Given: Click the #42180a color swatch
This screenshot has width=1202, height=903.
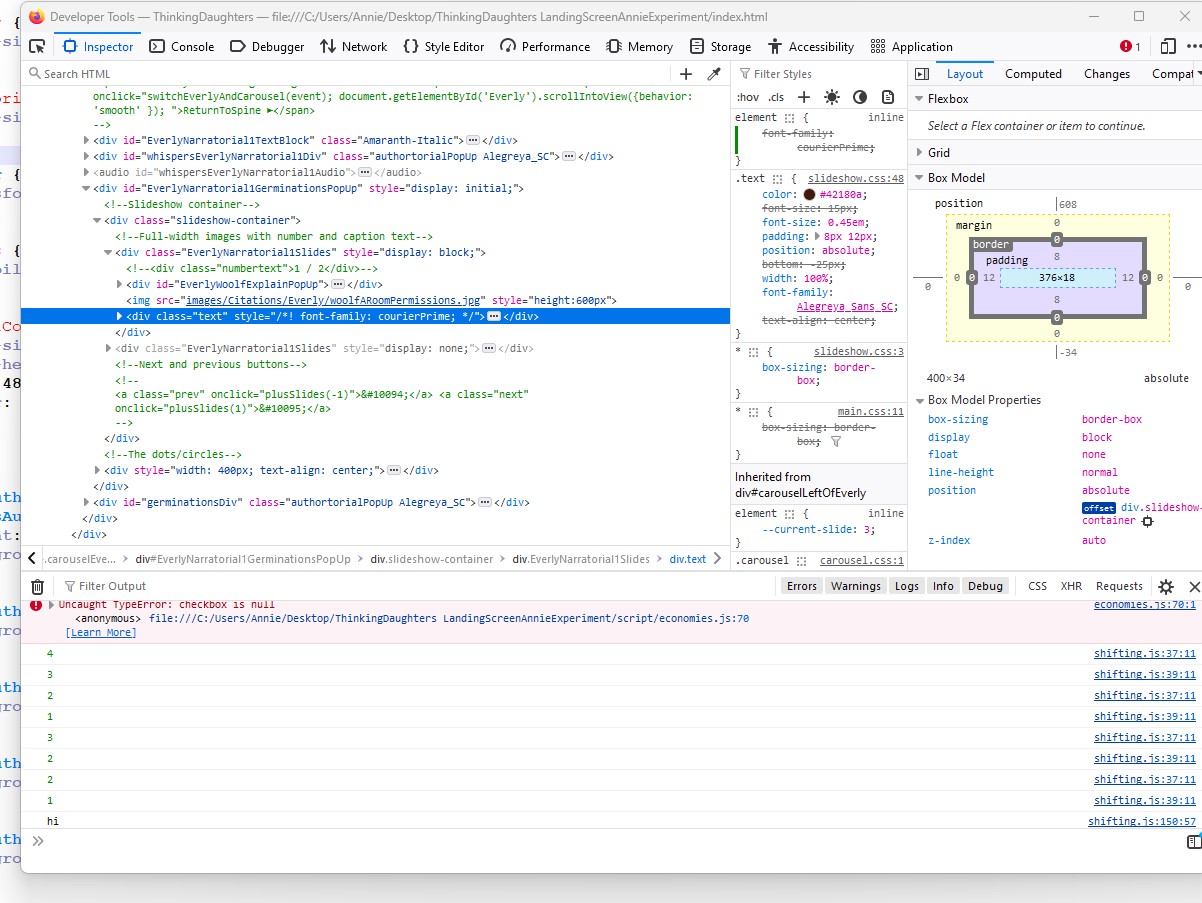Looking at the screenshot, I should pos(809,194).
